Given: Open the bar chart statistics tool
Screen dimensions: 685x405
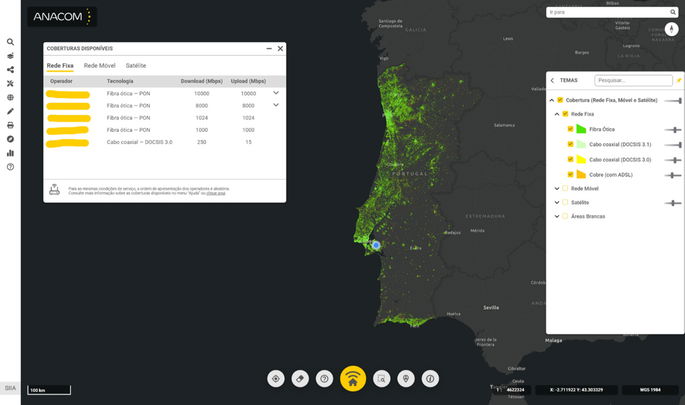Looking at the screenshot, I should [10, 153].
